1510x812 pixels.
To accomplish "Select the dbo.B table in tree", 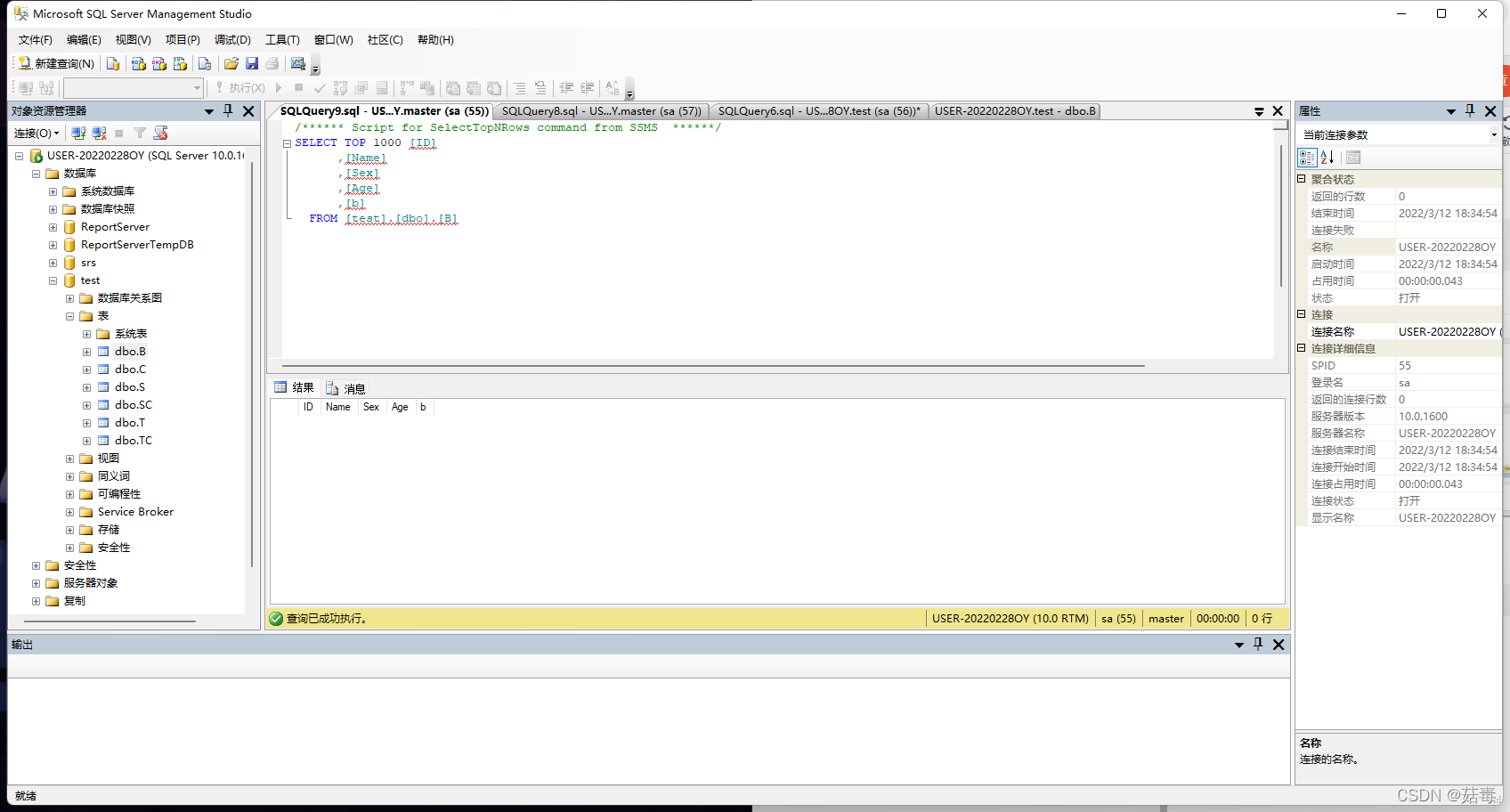I will (130, 352).
